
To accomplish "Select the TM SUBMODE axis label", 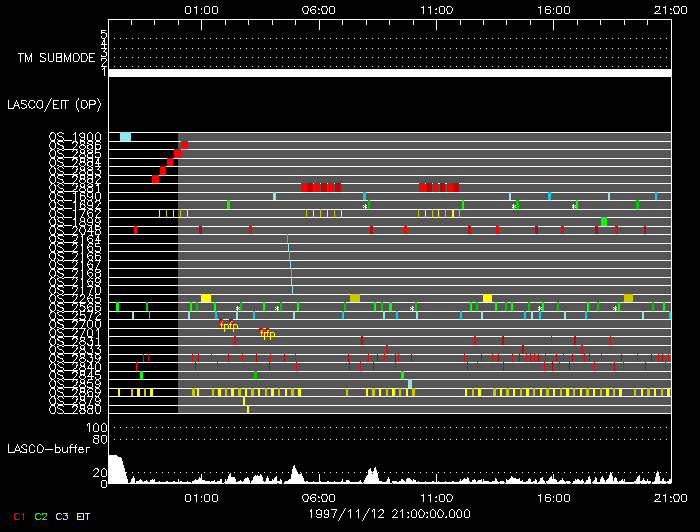I will 56,57.
